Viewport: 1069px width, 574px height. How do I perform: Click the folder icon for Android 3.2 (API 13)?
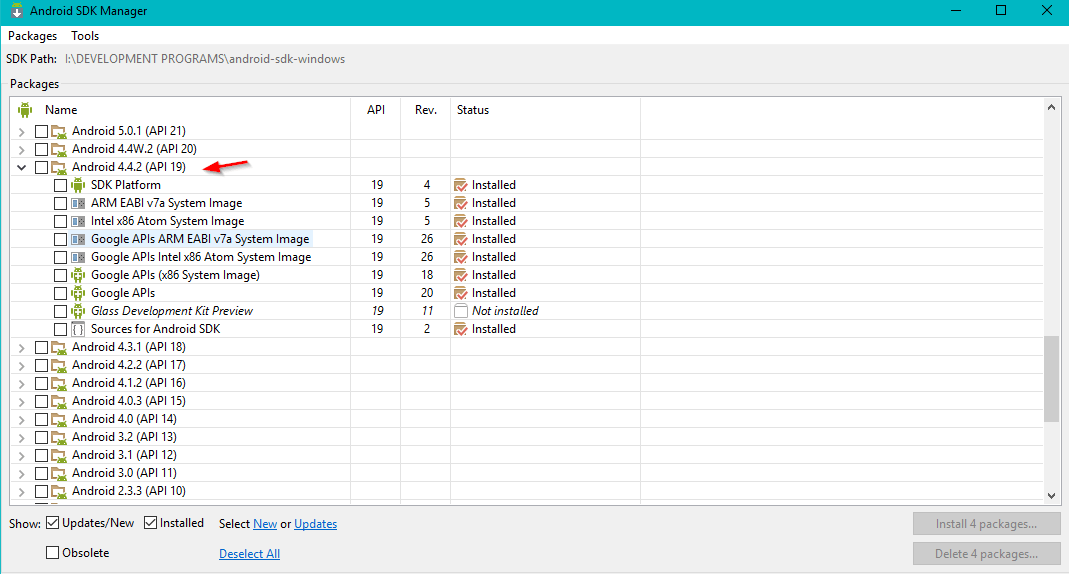pyautogui.click(x=59, y=437)
